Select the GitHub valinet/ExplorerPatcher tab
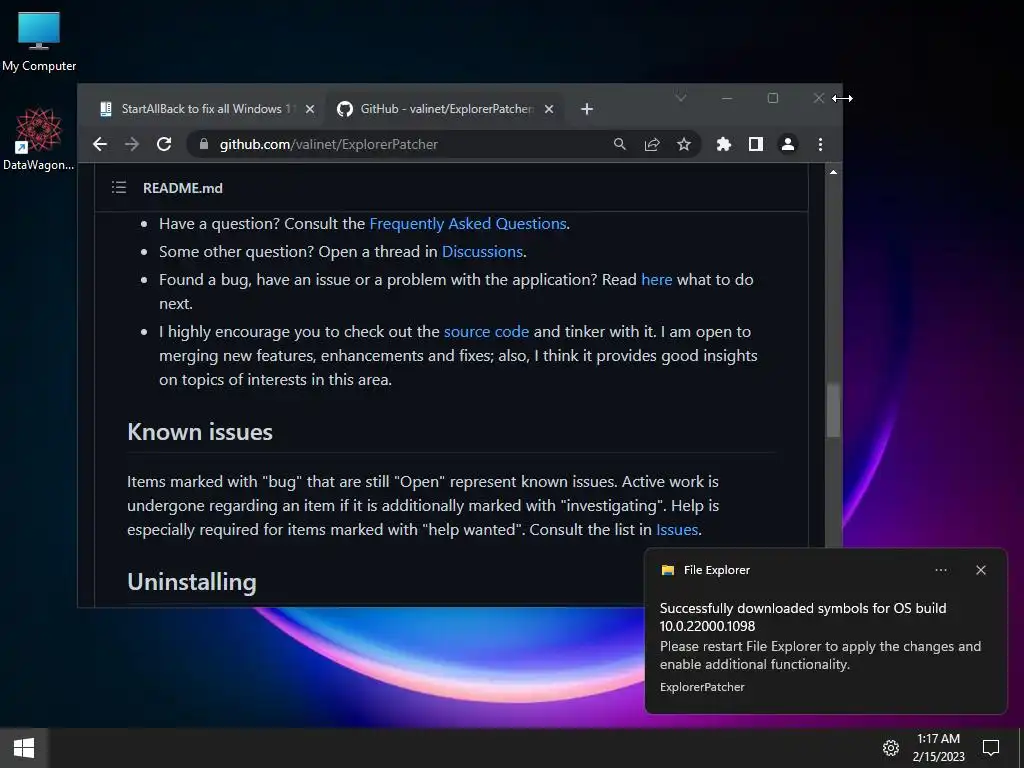The image size is (1024, 768). pyautogui.click(x=446, y=109)
